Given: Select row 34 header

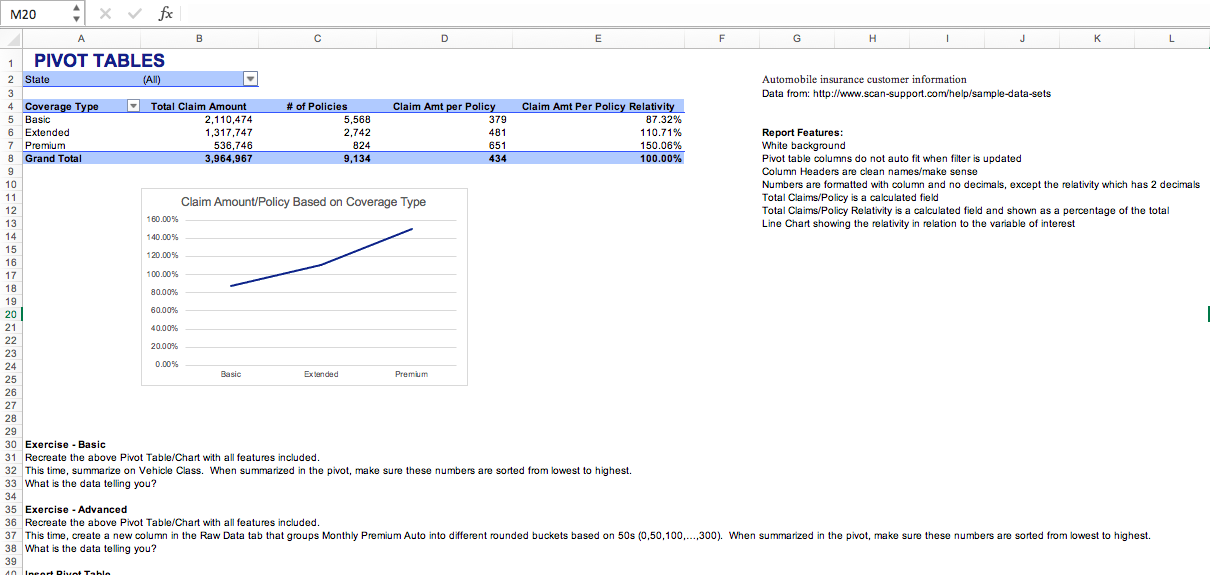Looking at the screenshot, I should click(10, 496).
